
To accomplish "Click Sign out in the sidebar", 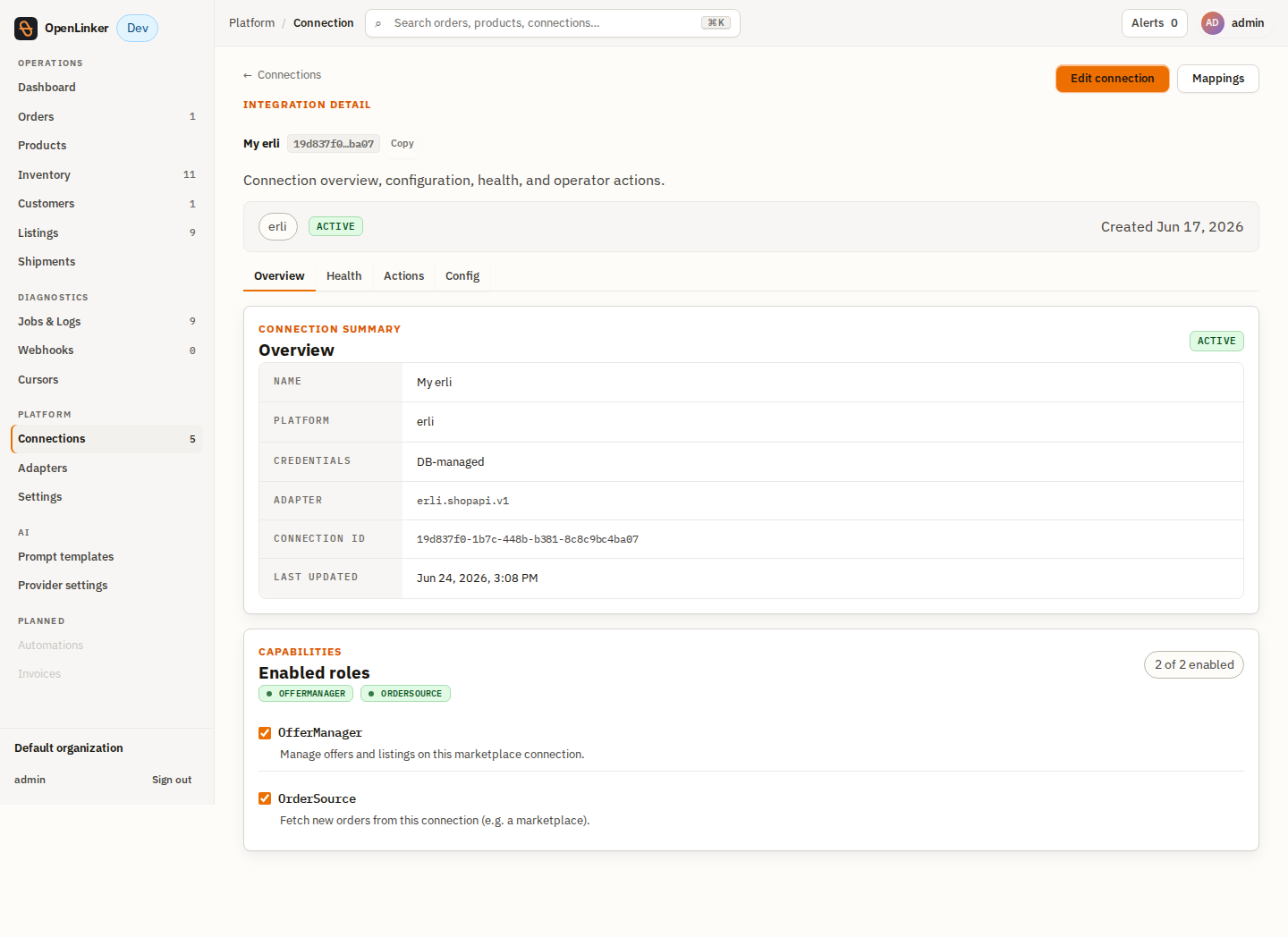I will (x=172, y=780).
